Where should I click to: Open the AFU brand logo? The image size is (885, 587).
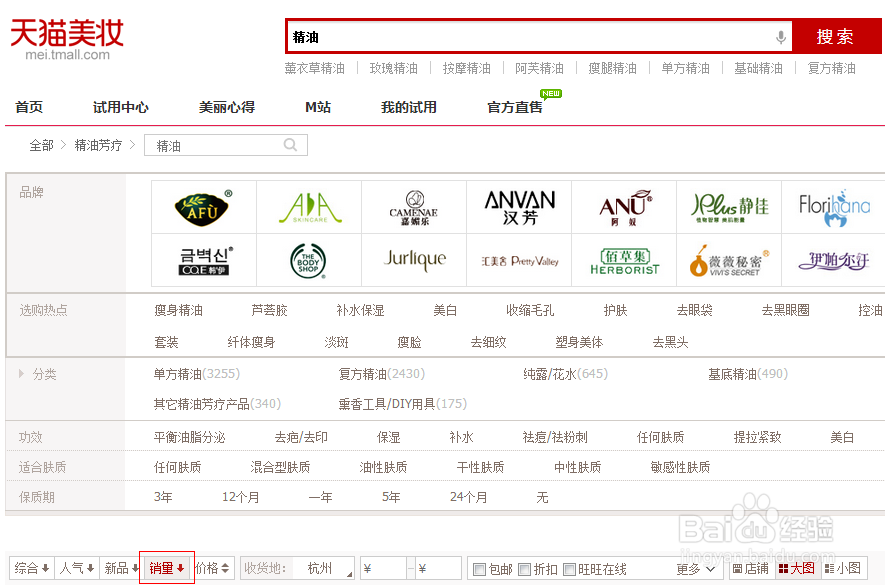(204, 207)
